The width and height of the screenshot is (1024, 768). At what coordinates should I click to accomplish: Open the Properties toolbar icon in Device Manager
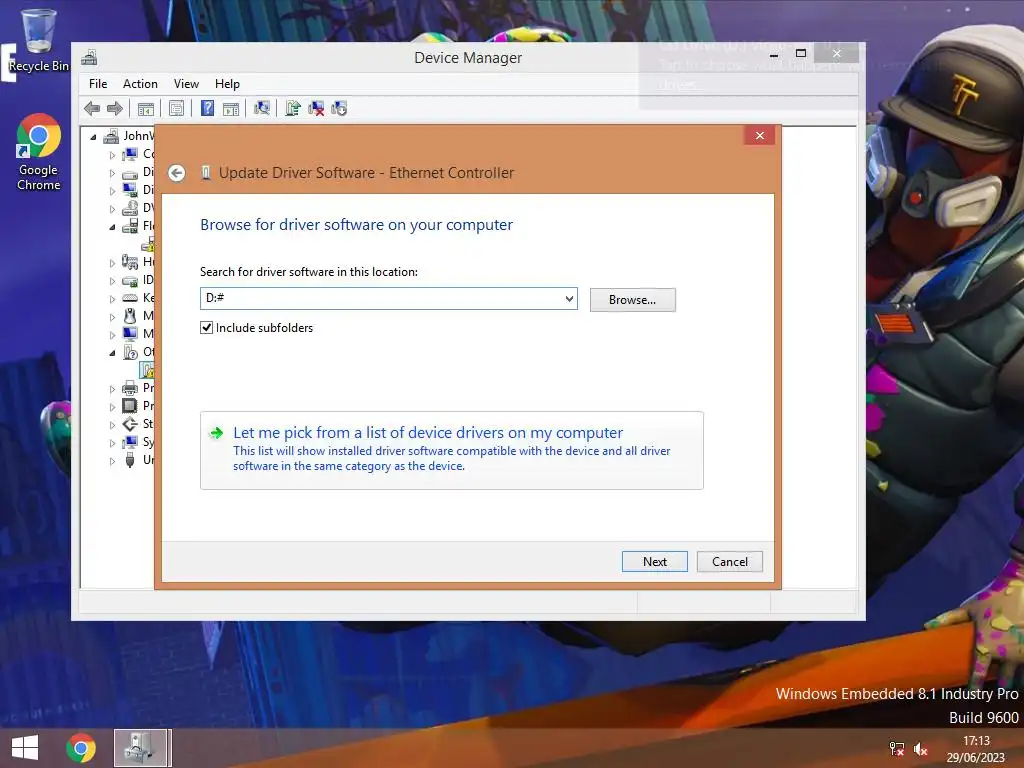[176, 108]
